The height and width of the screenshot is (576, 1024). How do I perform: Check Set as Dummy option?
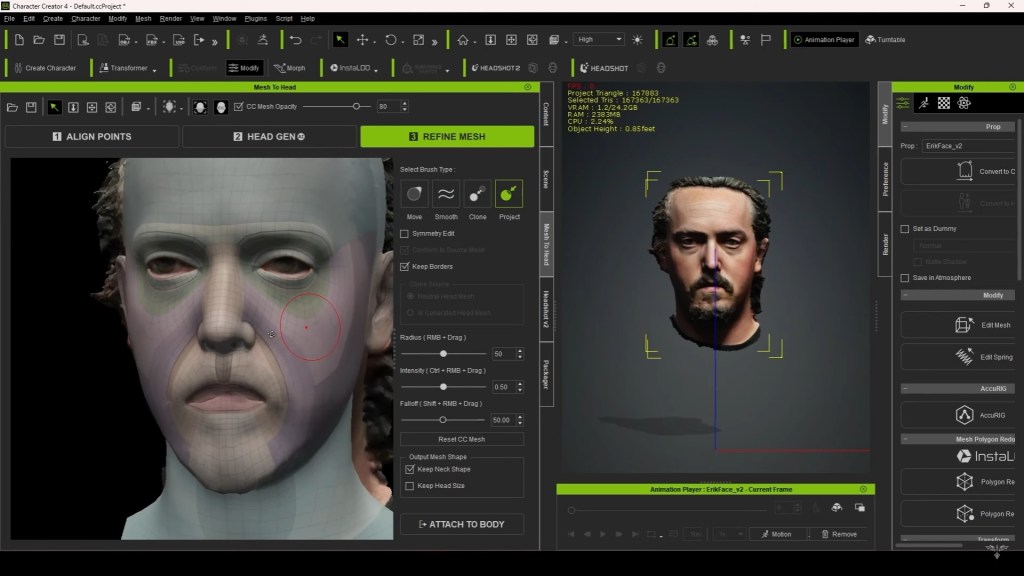click(x=904, y=229)
